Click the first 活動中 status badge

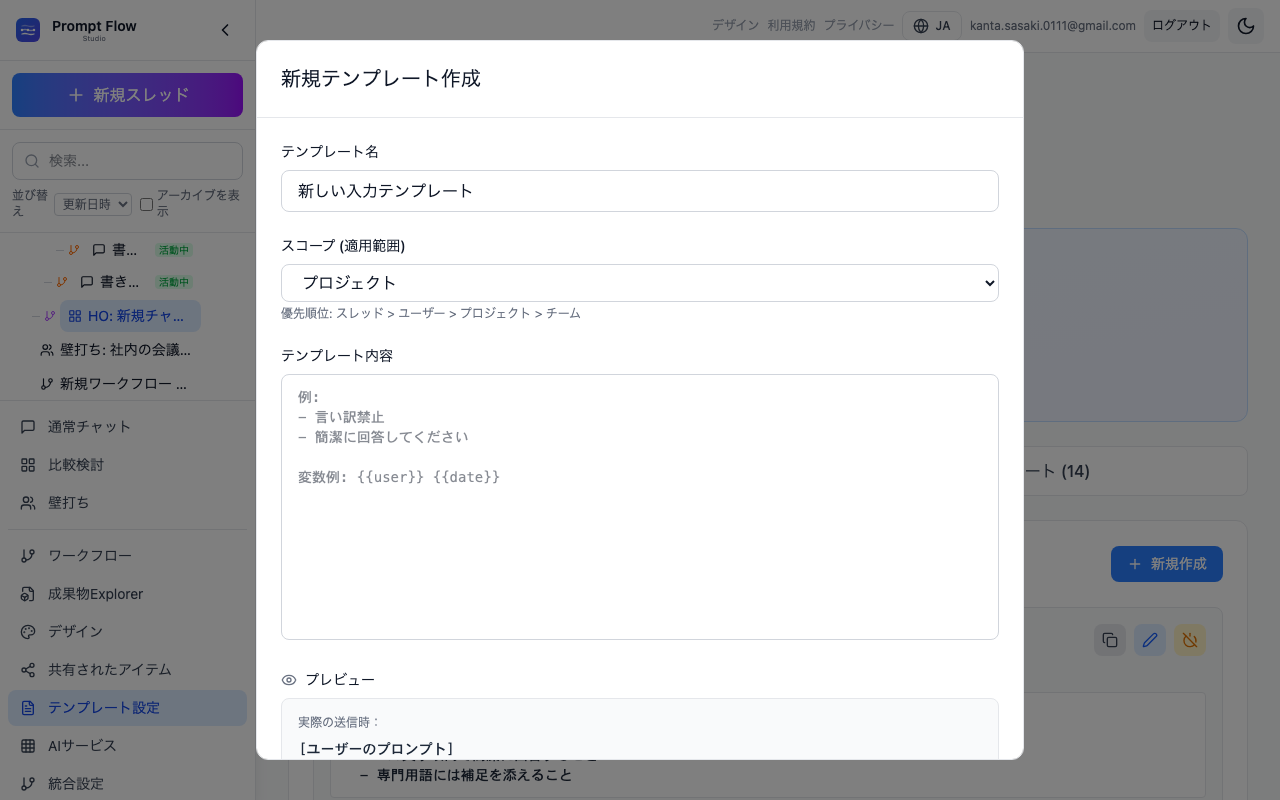point(174,250)
